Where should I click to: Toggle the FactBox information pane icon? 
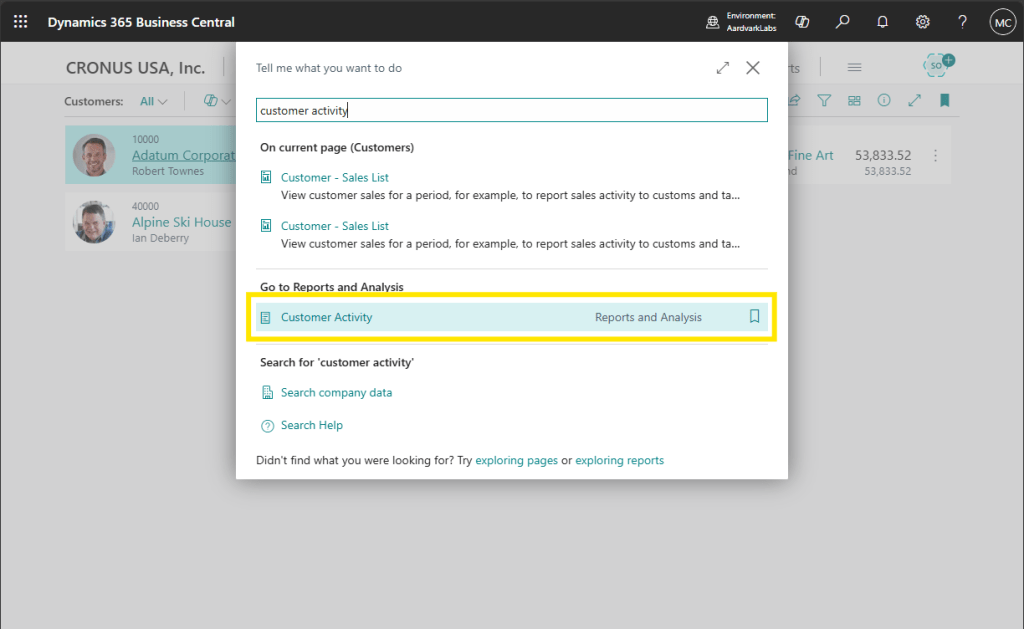point(884,101)
